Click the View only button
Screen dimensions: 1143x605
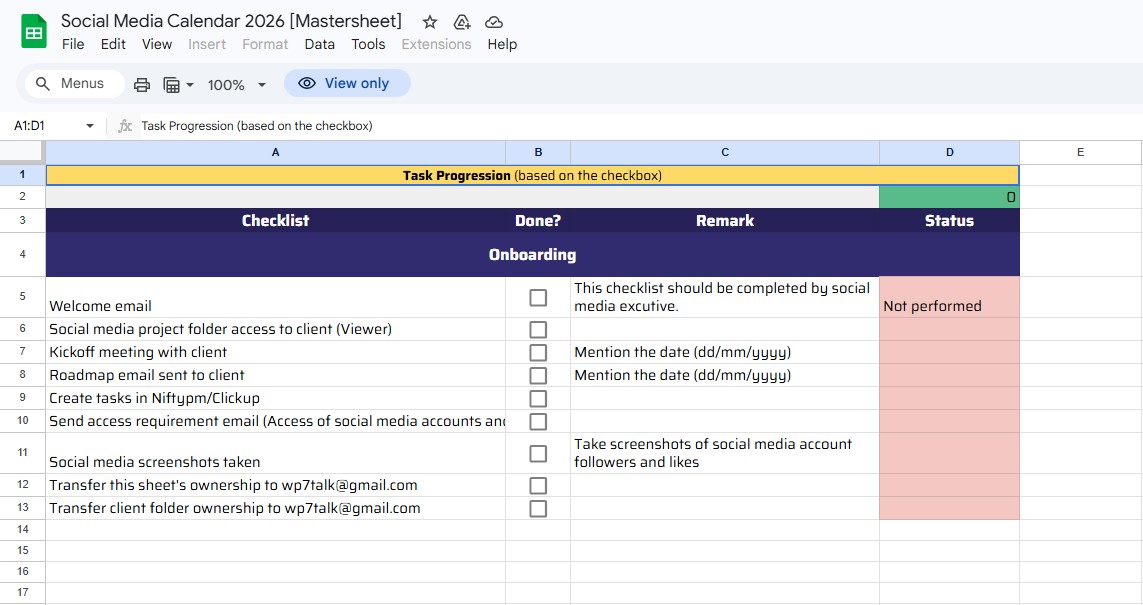347,83
